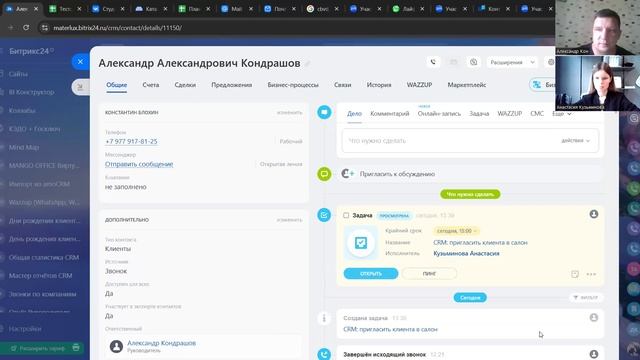Viewport: 640px width, 360px height.
Task: Click the green chat icon on the timeline
Action: pyautogui.click(x=324, y=174)
